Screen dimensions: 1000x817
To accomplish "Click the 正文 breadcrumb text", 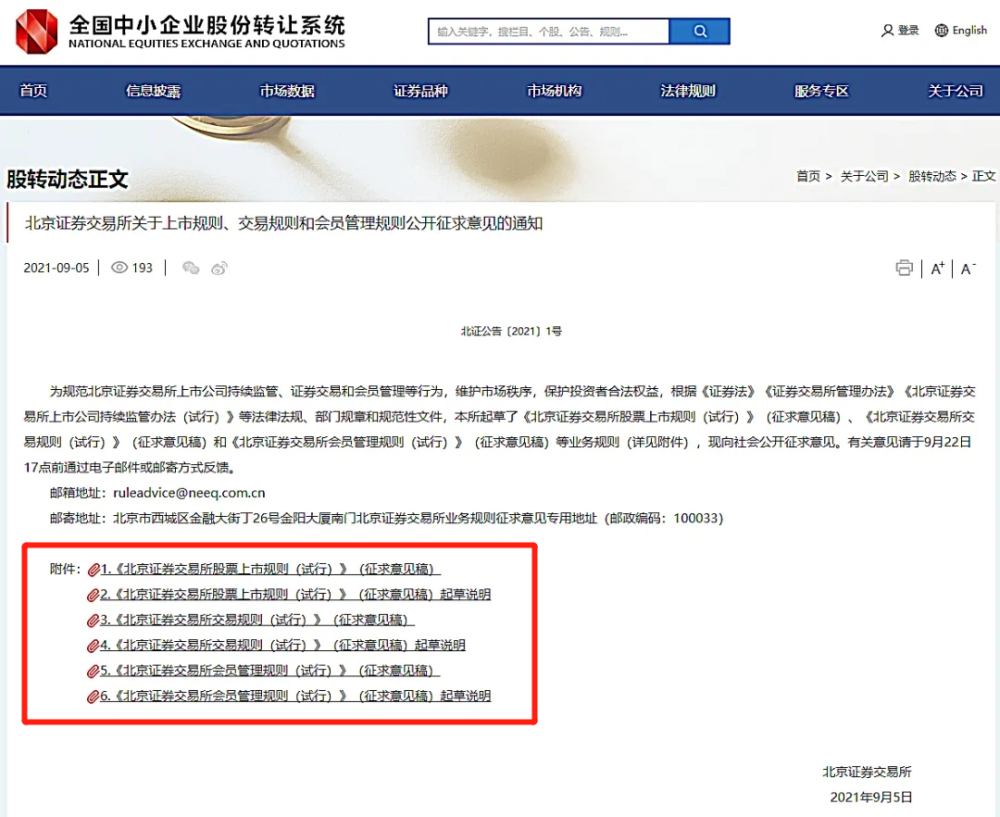I will (x=983, y=176).
